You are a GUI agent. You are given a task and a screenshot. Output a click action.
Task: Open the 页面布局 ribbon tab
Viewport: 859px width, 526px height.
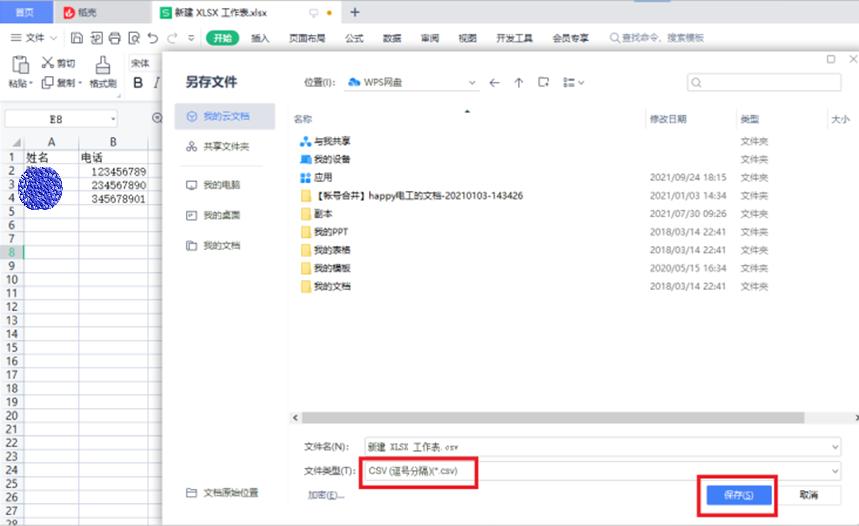[307, 38]
